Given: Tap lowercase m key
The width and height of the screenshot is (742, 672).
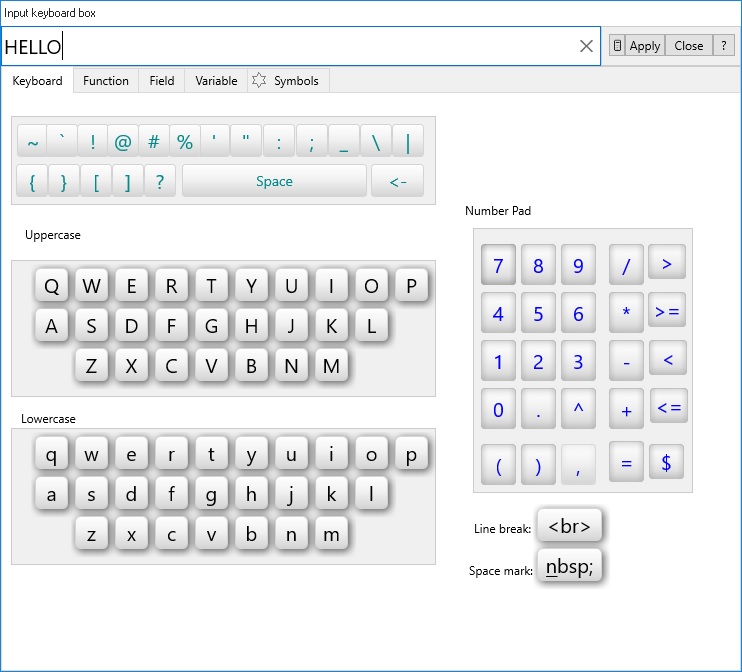Looking at the screenshot, I should [x=331, y=534].
